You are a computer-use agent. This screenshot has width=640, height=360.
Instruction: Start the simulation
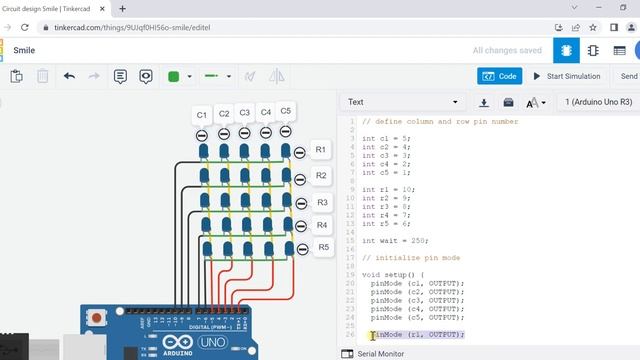coord(567,76)
